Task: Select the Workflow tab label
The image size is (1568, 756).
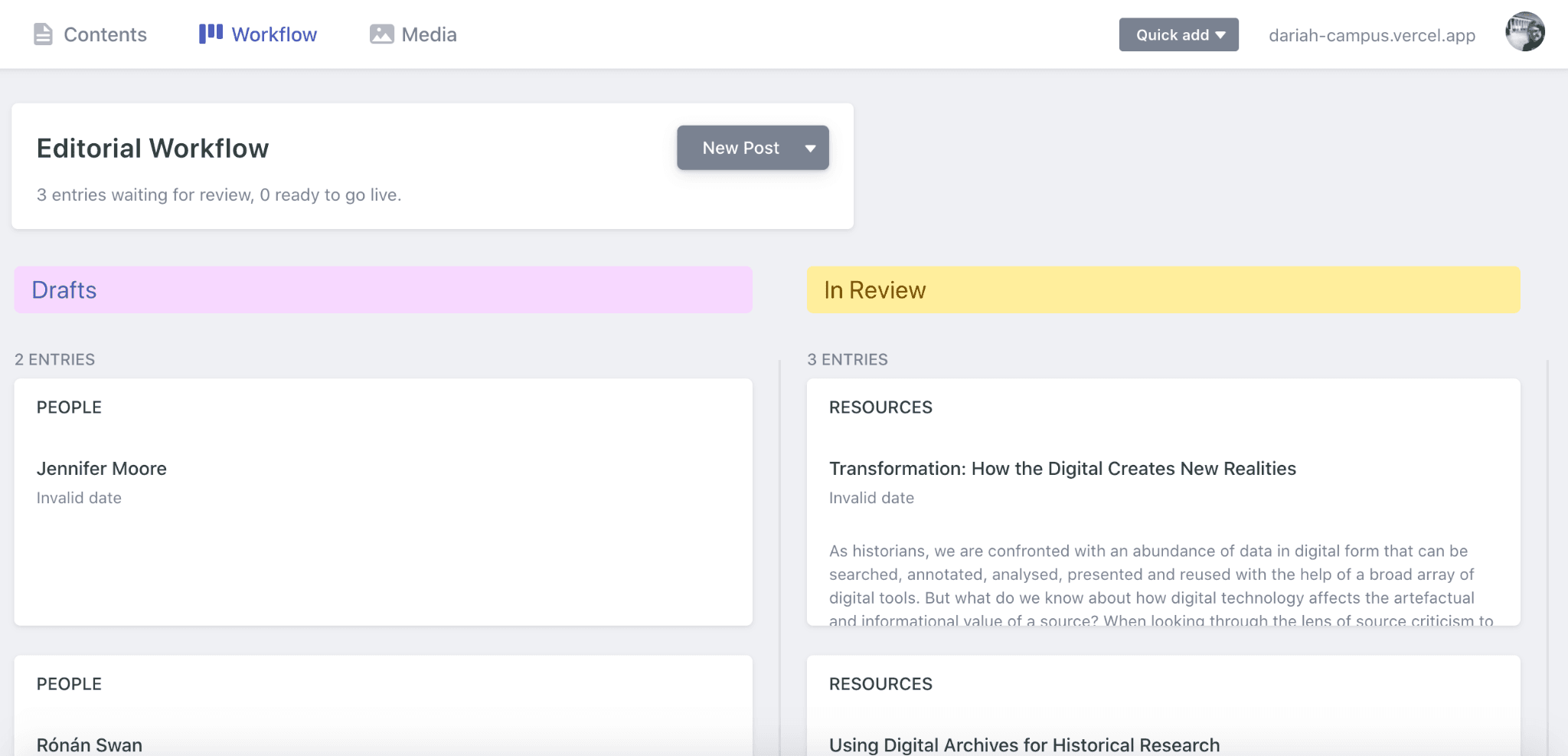Action: (274, 34)
